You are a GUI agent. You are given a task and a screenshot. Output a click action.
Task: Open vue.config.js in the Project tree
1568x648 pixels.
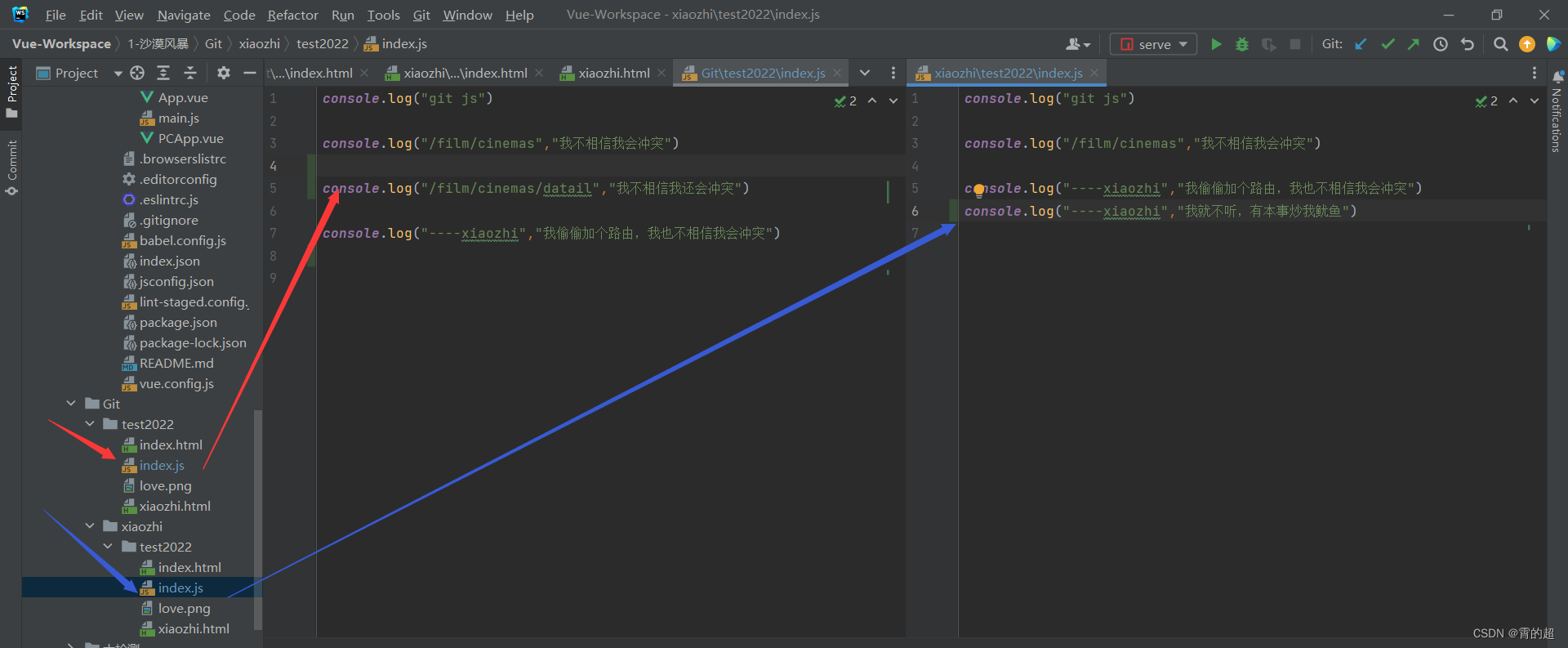pos(176,383)
